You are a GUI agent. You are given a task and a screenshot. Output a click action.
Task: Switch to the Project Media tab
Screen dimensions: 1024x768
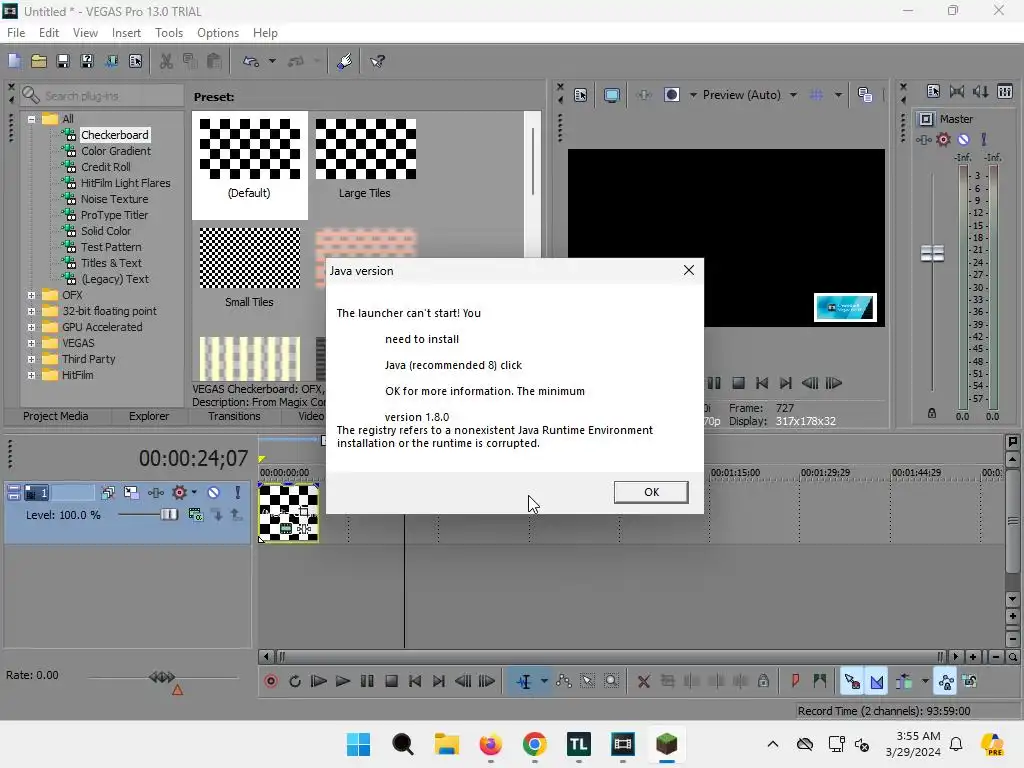point(56,416)
